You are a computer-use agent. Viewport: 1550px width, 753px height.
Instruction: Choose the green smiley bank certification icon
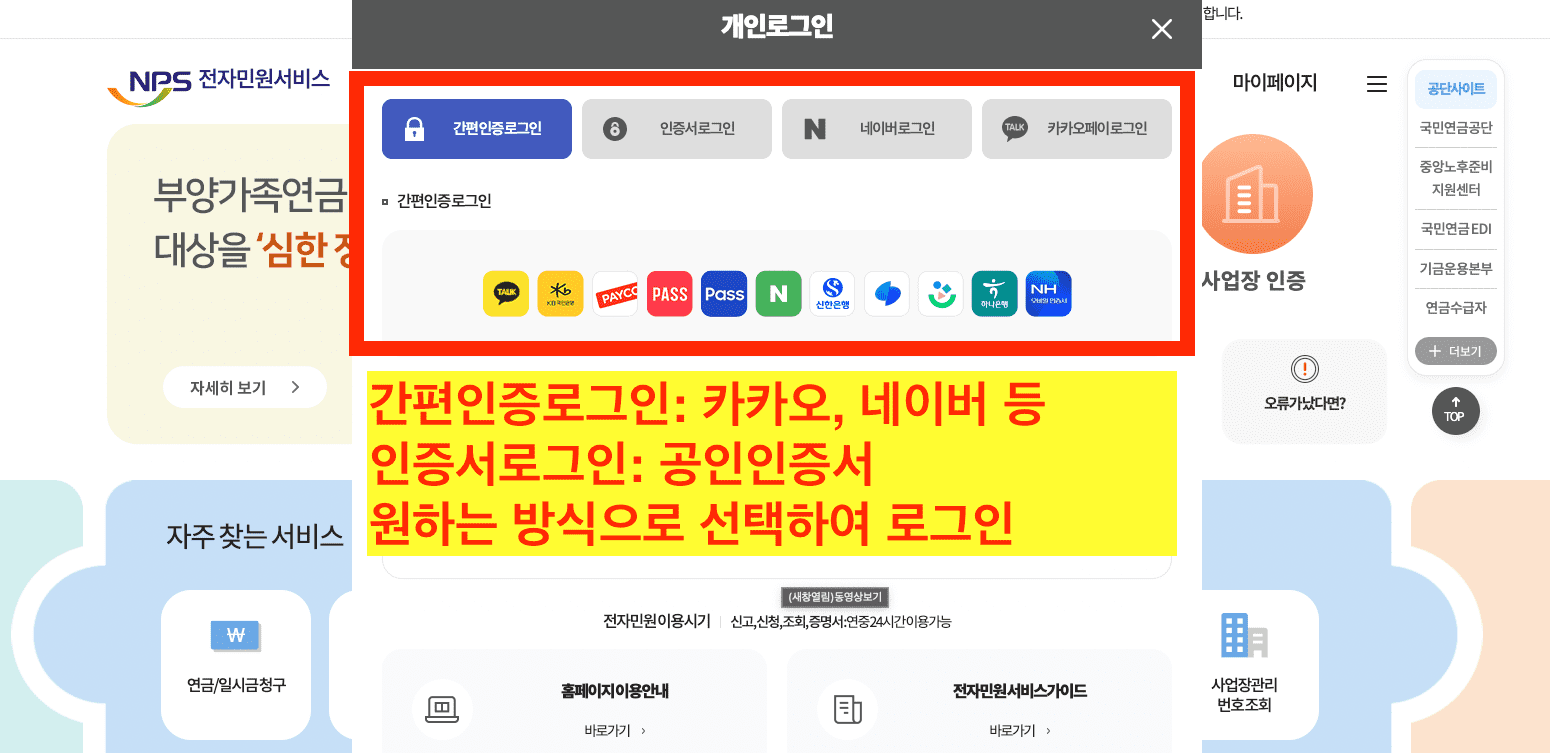pos(941,294)
